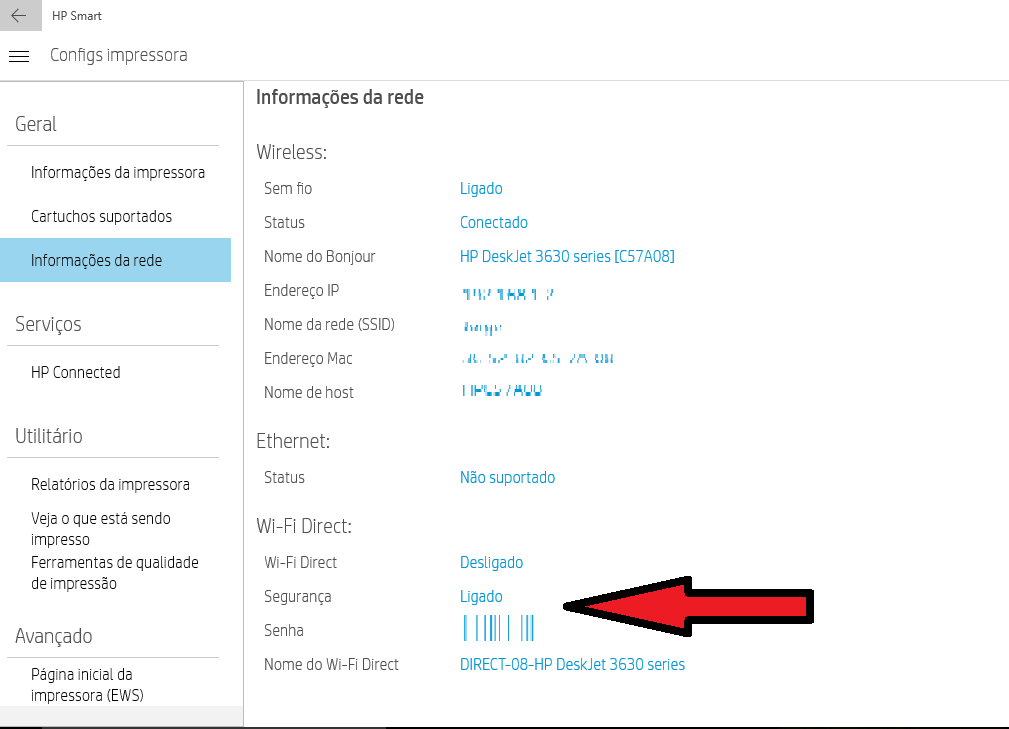Select Cartuchos suportados in sidebar

[x=101, y=216]
